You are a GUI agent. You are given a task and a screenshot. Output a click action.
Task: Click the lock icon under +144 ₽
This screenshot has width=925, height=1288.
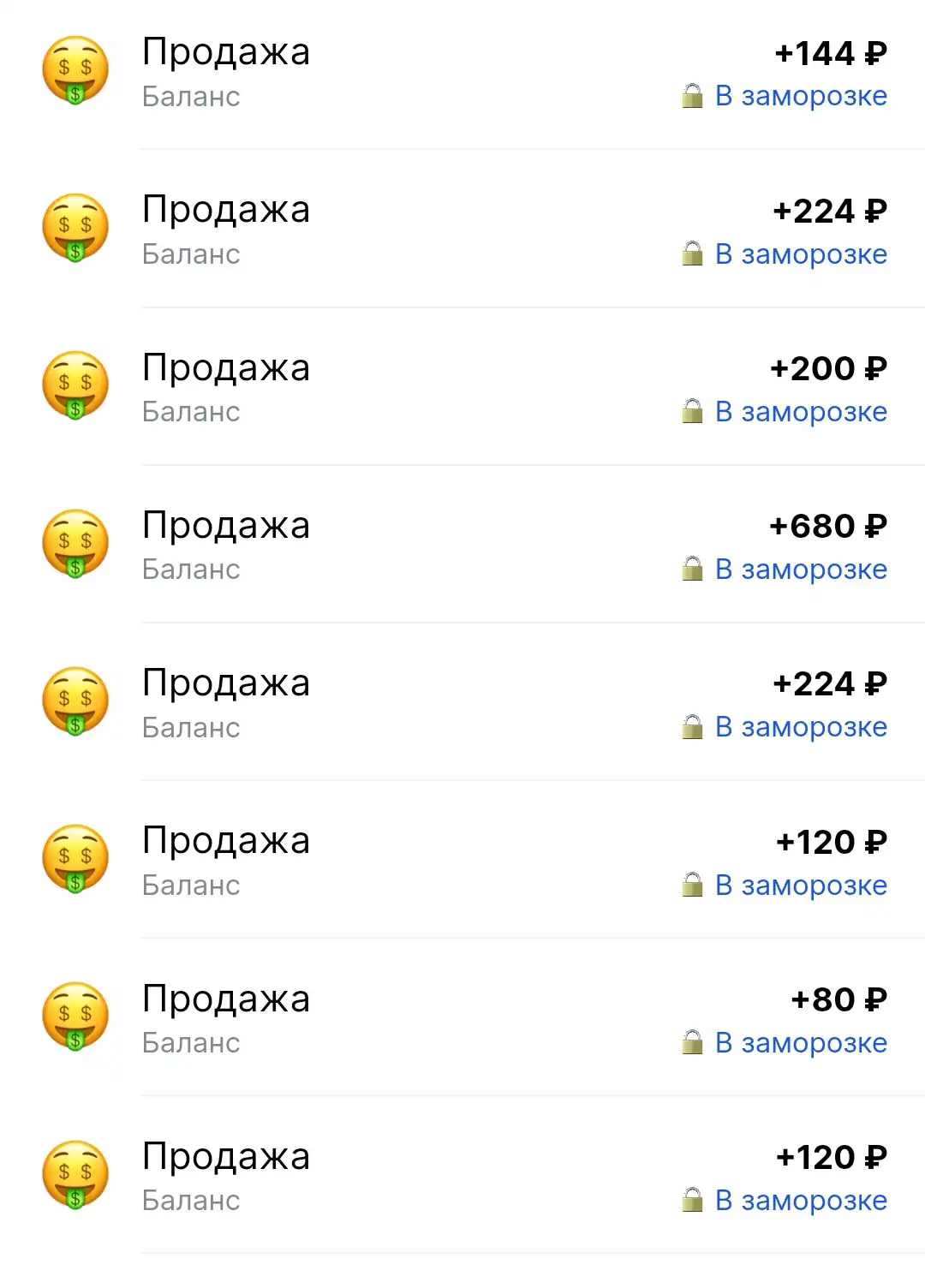pyautogui.click(x=692, y=95)
